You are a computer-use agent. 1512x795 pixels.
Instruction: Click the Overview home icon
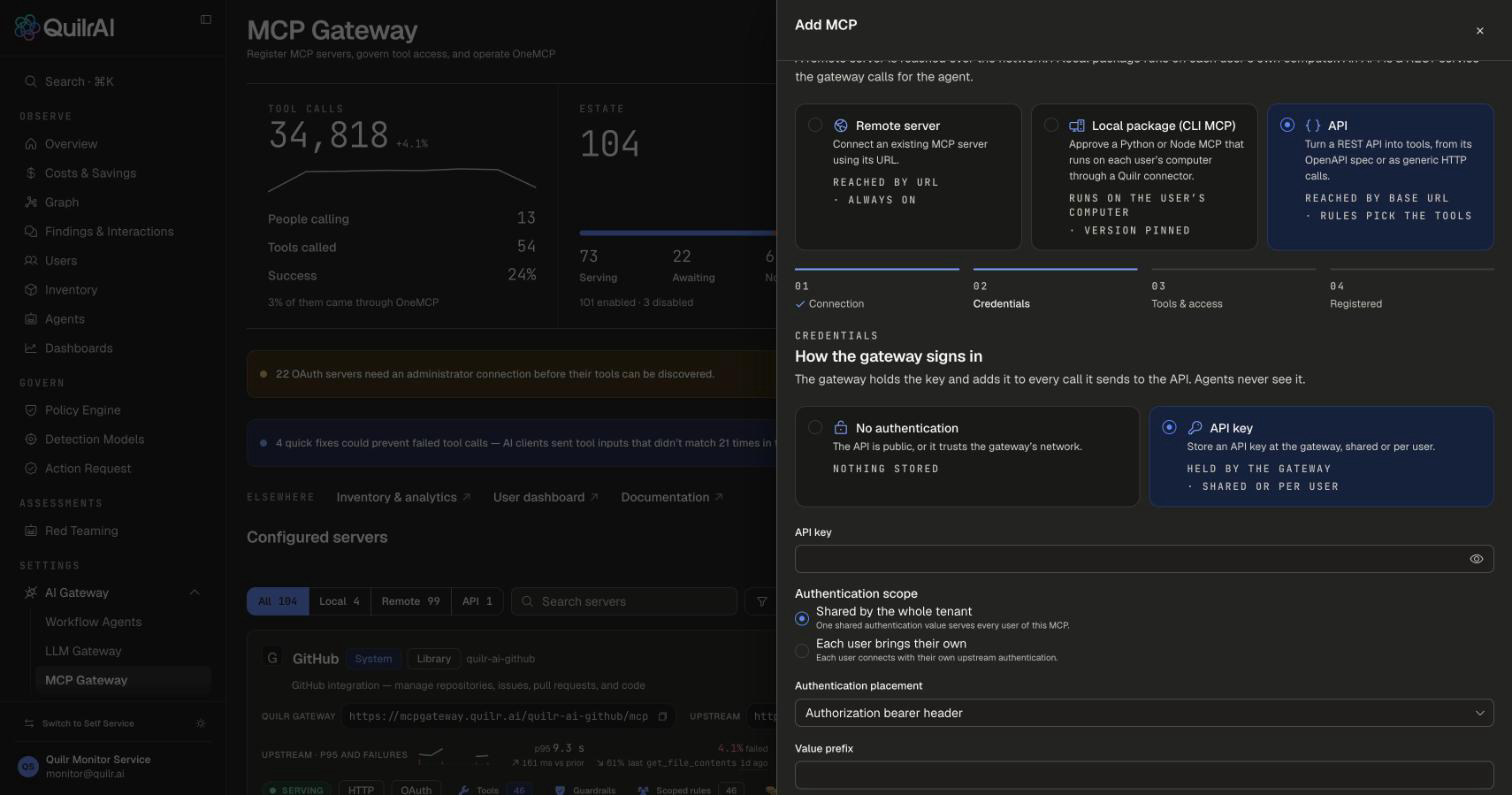[31, 144]
